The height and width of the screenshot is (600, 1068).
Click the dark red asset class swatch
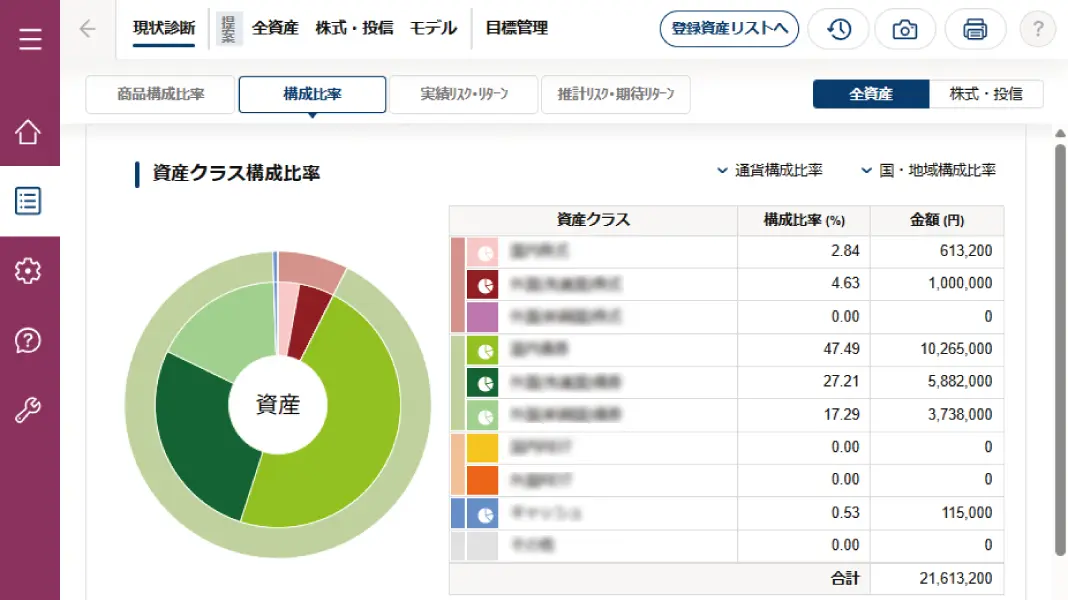[x=482, y=285]
